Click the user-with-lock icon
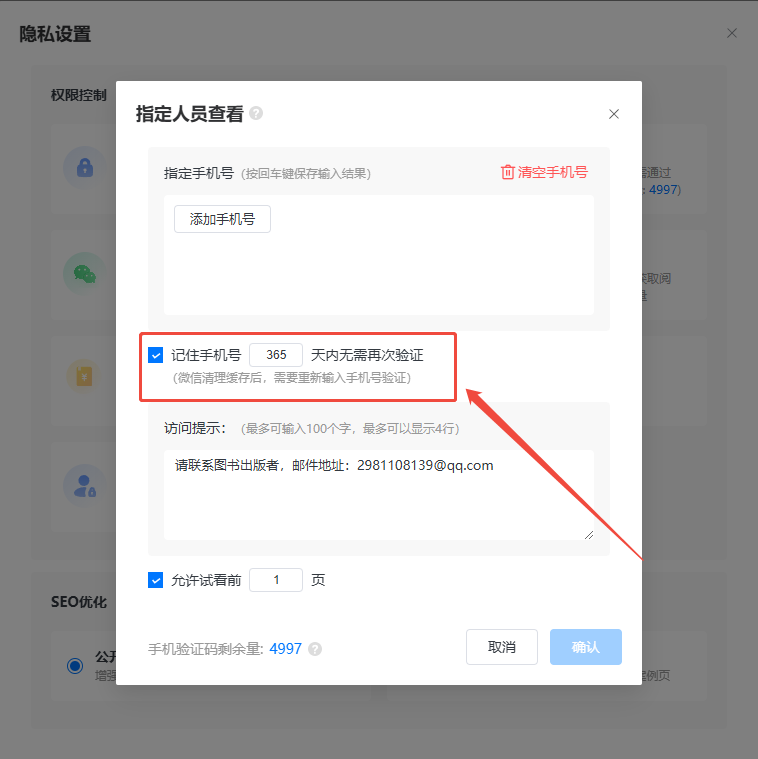The height and width of the screenshot is (759, 758). 85,486
